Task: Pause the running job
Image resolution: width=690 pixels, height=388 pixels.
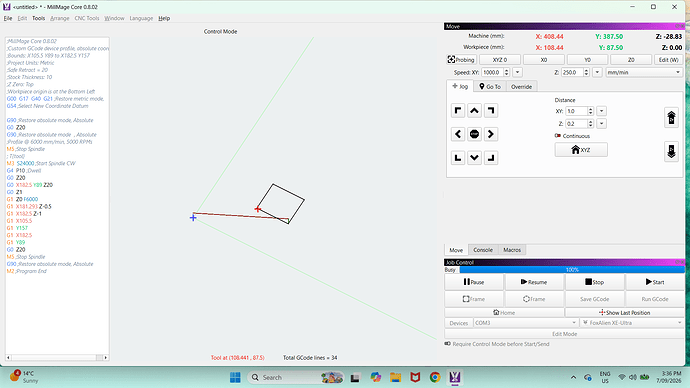Action: (474, 282)
